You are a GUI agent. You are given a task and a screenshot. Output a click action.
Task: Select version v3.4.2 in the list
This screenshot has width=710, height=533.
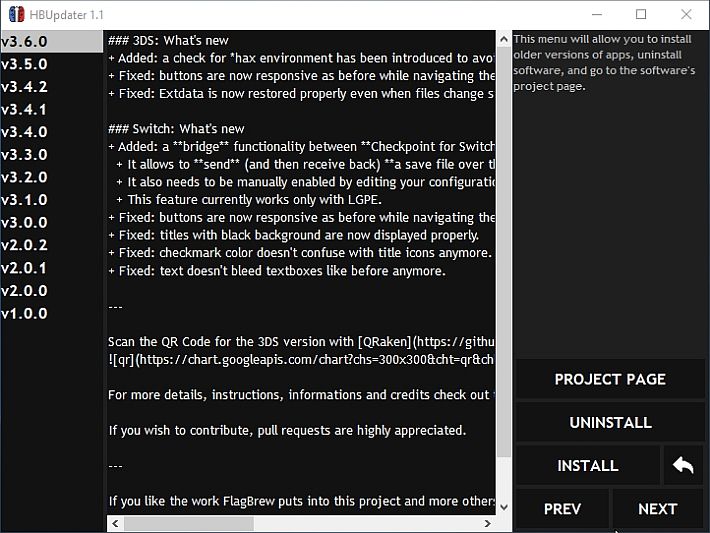click(x=52, y=86)
